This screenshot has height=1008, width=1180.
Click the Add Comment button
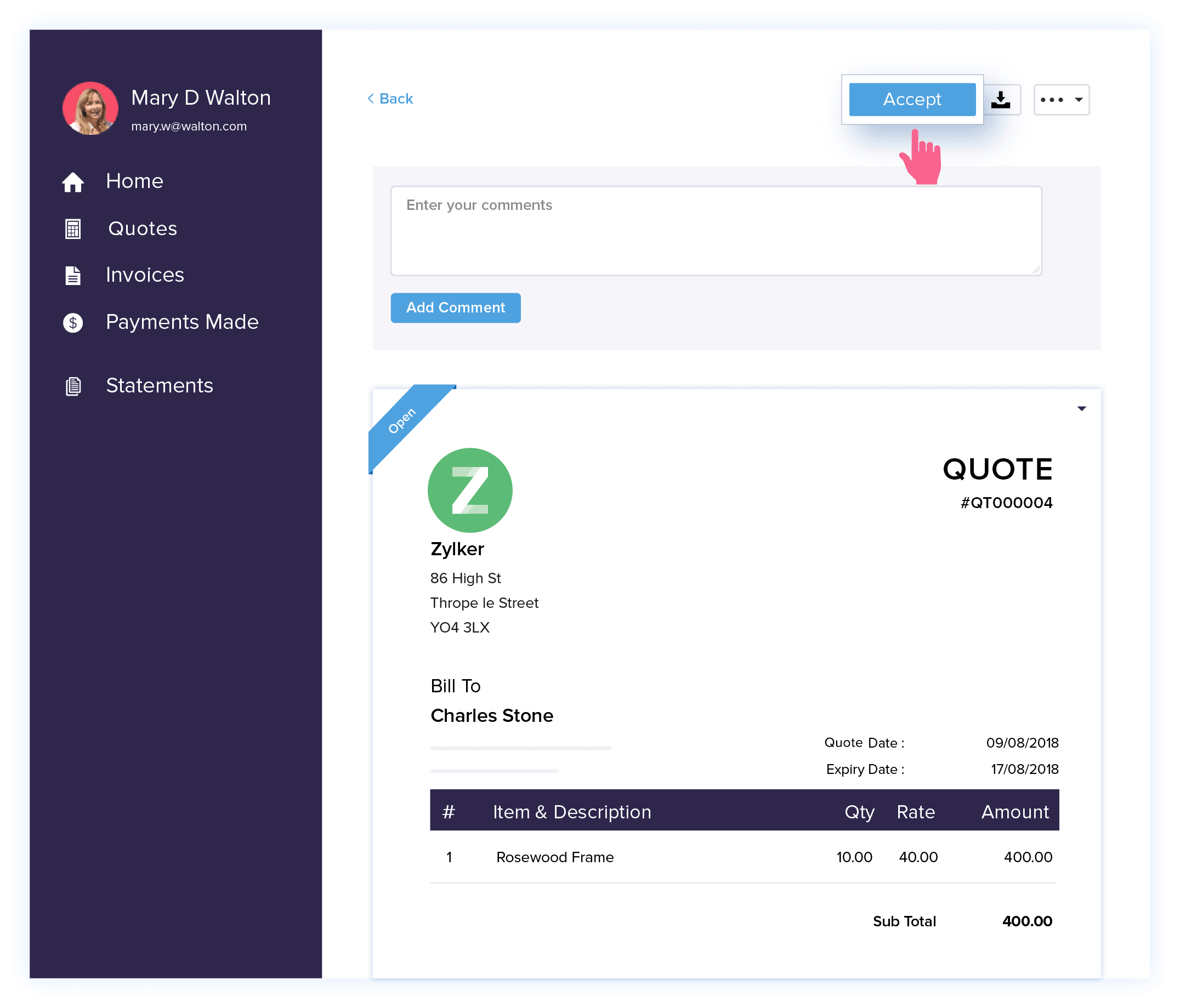[456, 307]
